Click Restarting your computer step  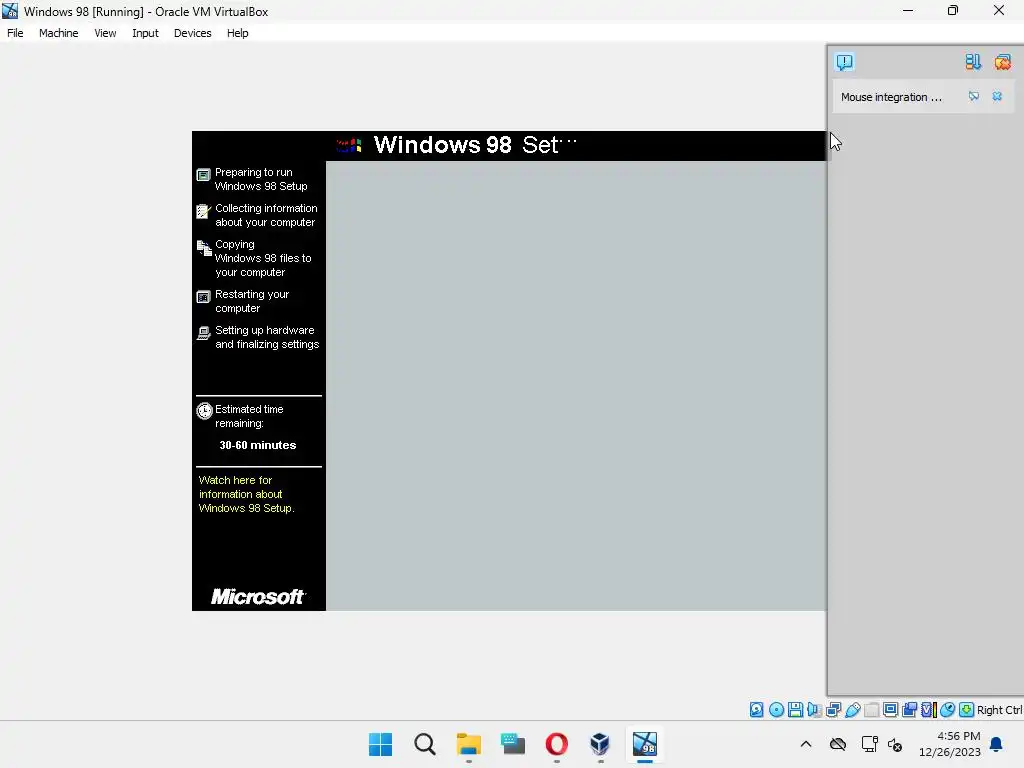point(251,301)
